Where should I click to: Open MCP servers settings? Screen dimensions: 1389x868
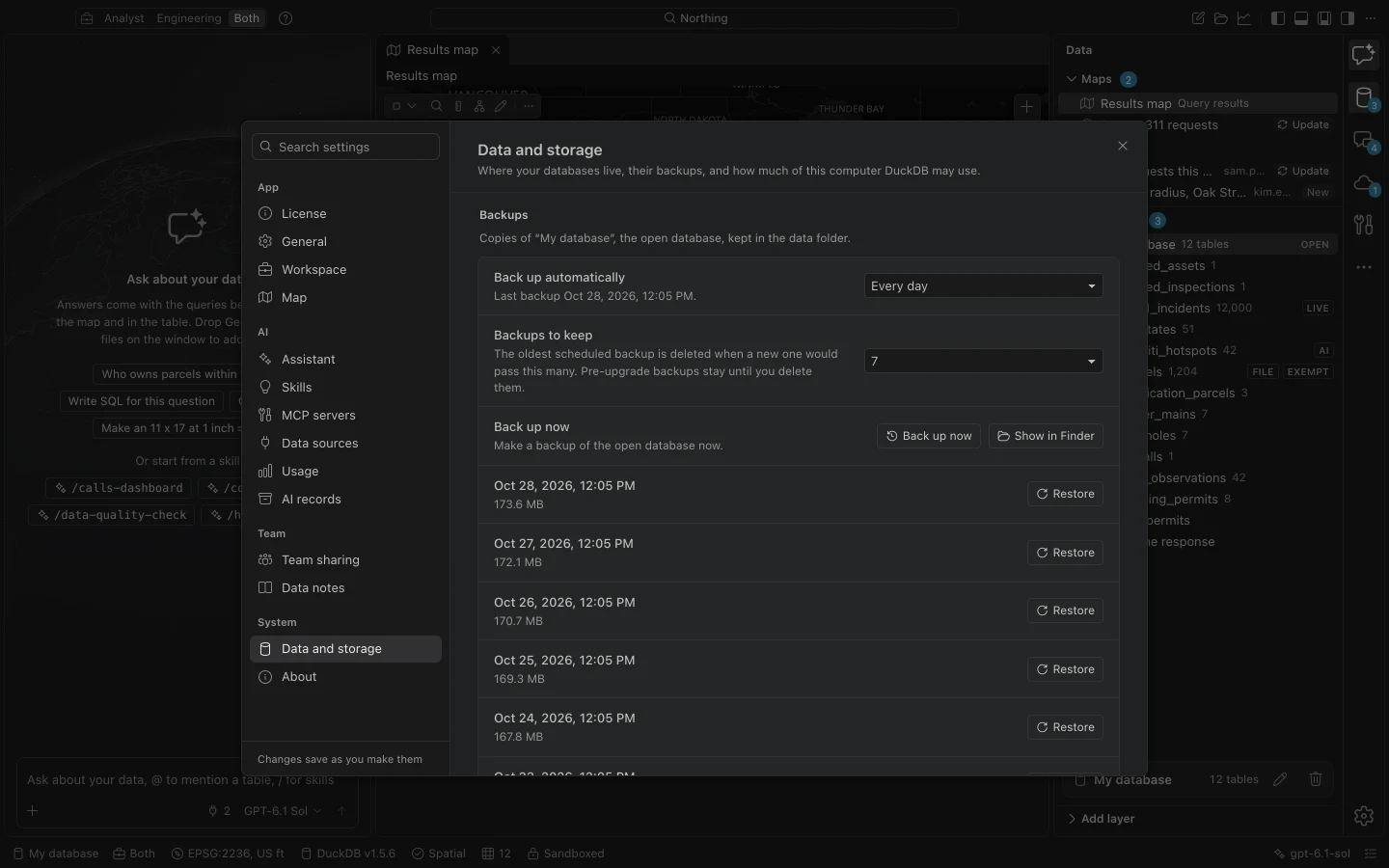coord(345,416)
